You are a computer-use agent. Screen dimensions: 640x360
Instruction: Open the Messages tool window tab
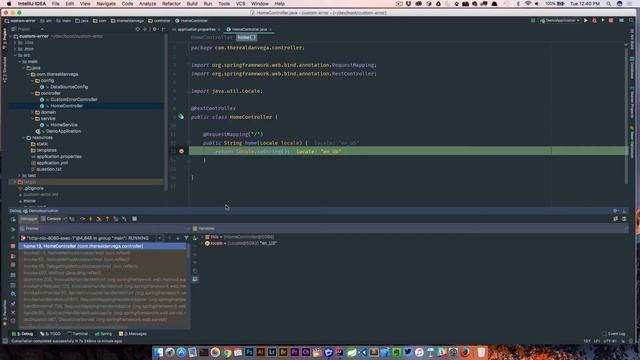[133, 334]
